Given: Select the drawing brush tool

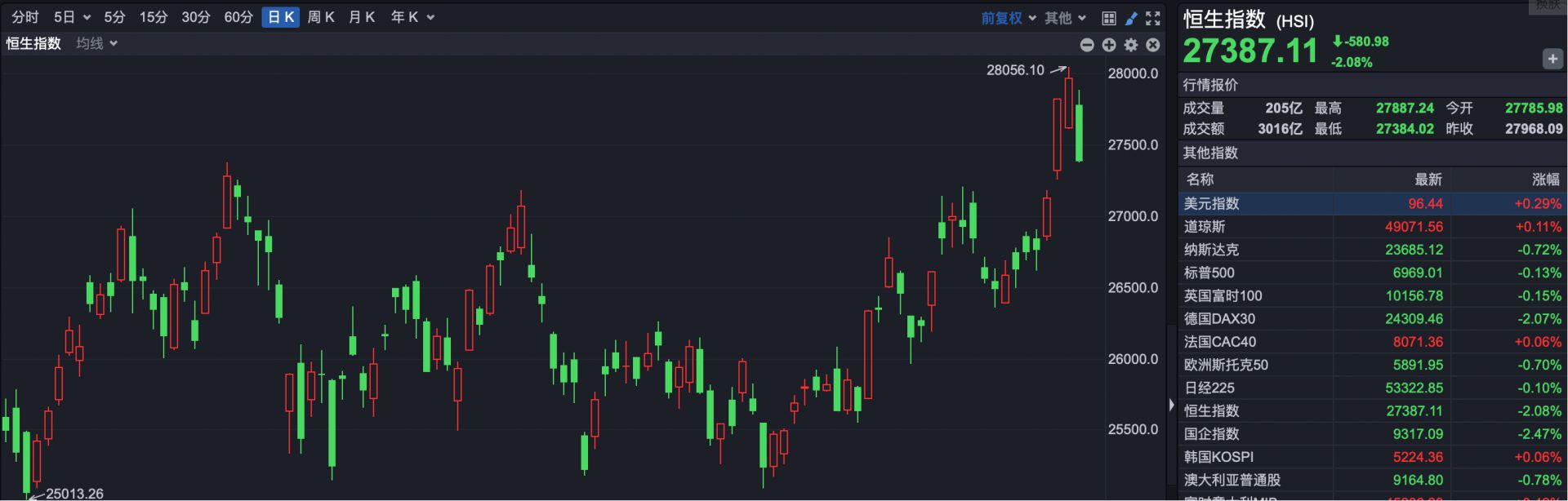Looking at the screenshot, I should click(1131, 18).
